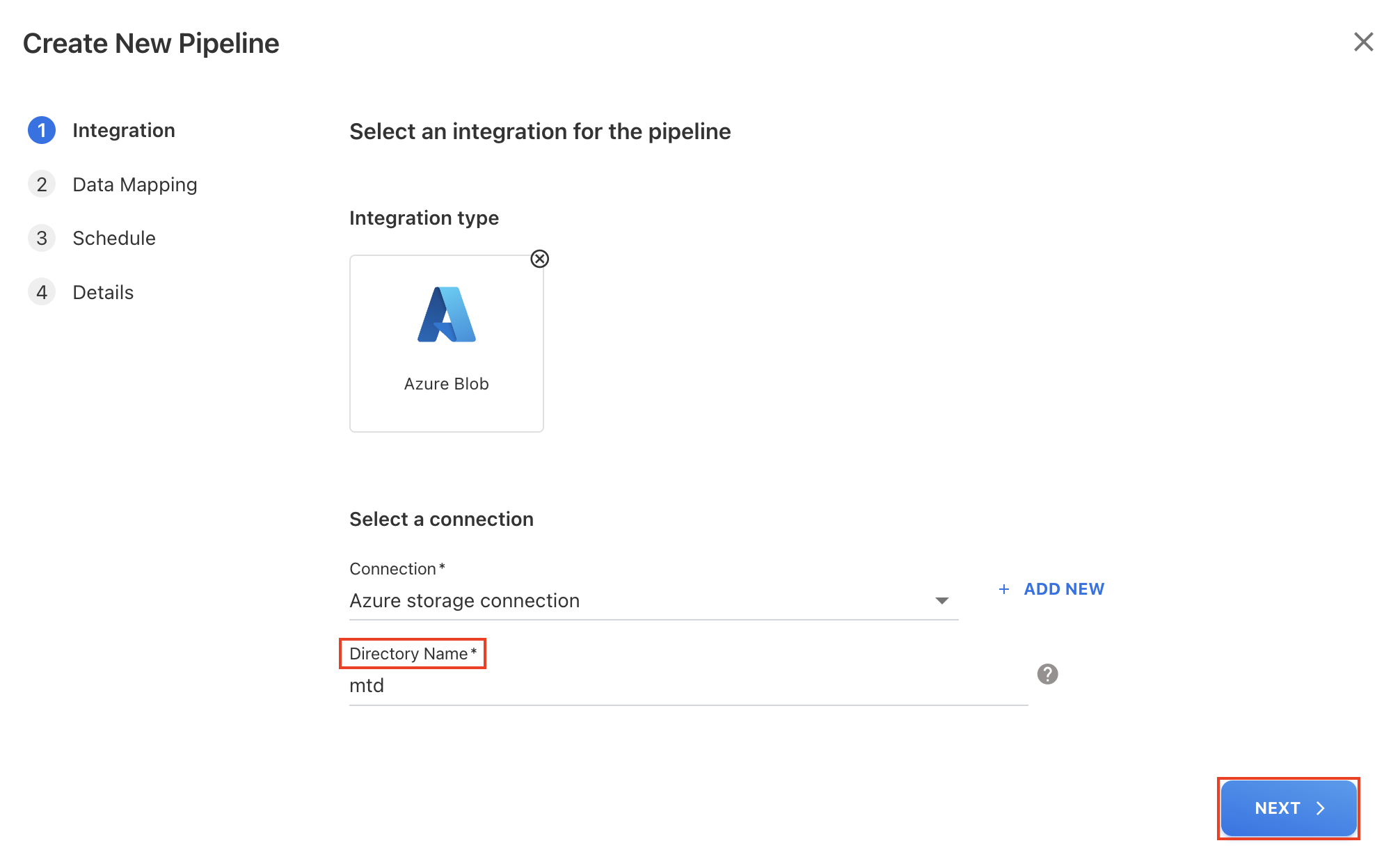The width and height of the screenshot is (1400, 850).
Task: Click the step 1 circle icon
Action: point(42,130)
